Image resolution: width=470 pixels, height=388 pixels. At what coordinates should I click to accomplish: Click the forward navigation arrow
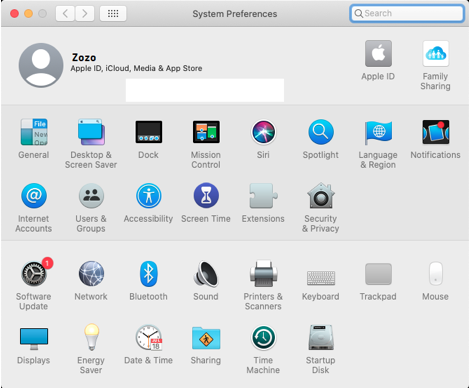[84, 14]
